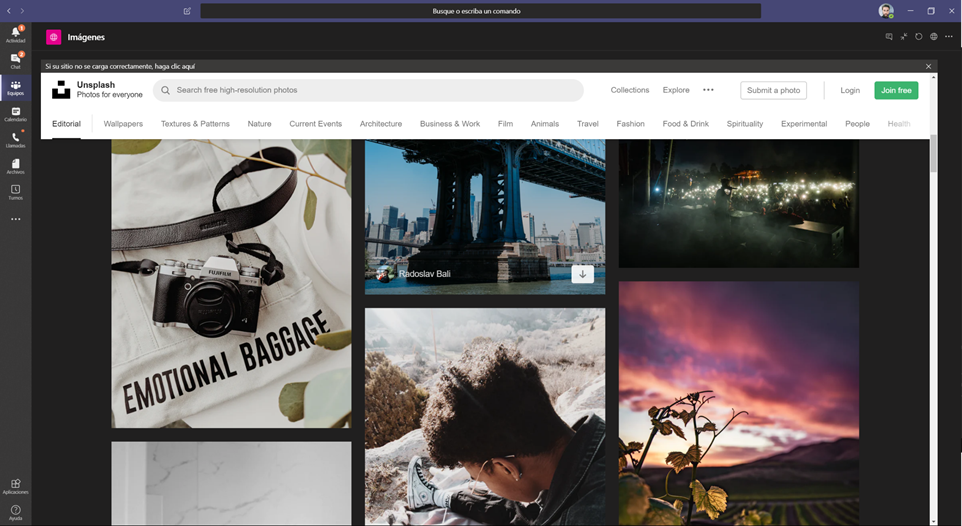962x526 pixels.
Task: Open Aplicaciones store in sidebar
Action: pos(15,486)
